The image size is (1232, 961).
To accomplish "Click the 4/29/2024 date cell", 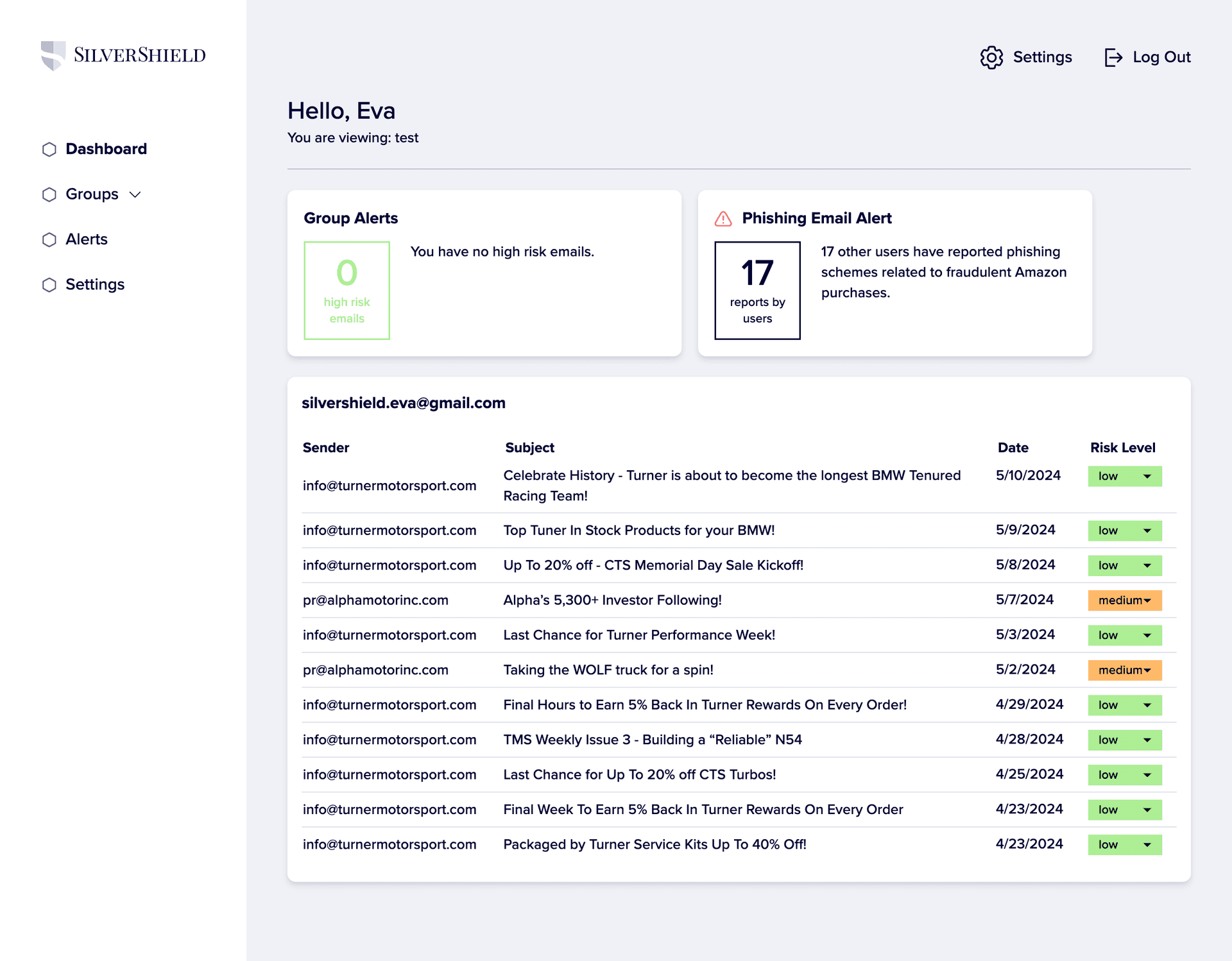I will click(1029, 705).
